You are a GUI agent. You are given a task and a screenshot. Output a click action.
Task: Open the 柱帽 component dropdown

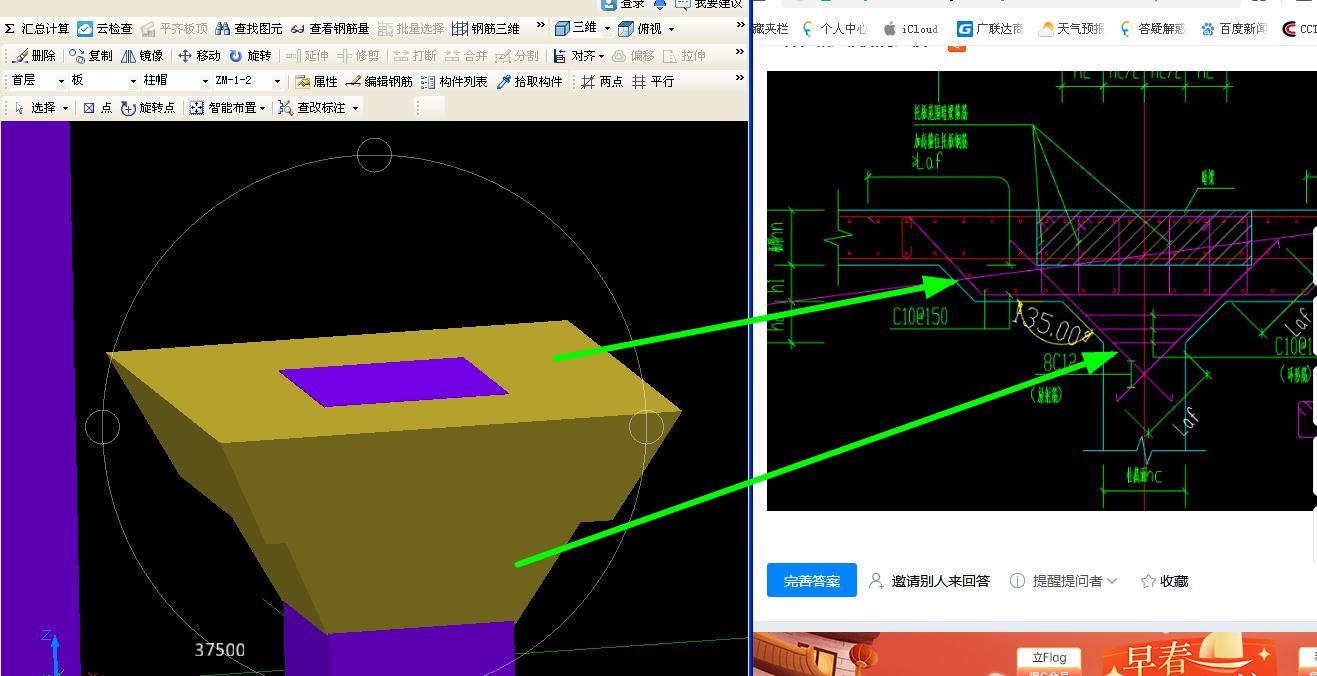(x=175, y=81)
